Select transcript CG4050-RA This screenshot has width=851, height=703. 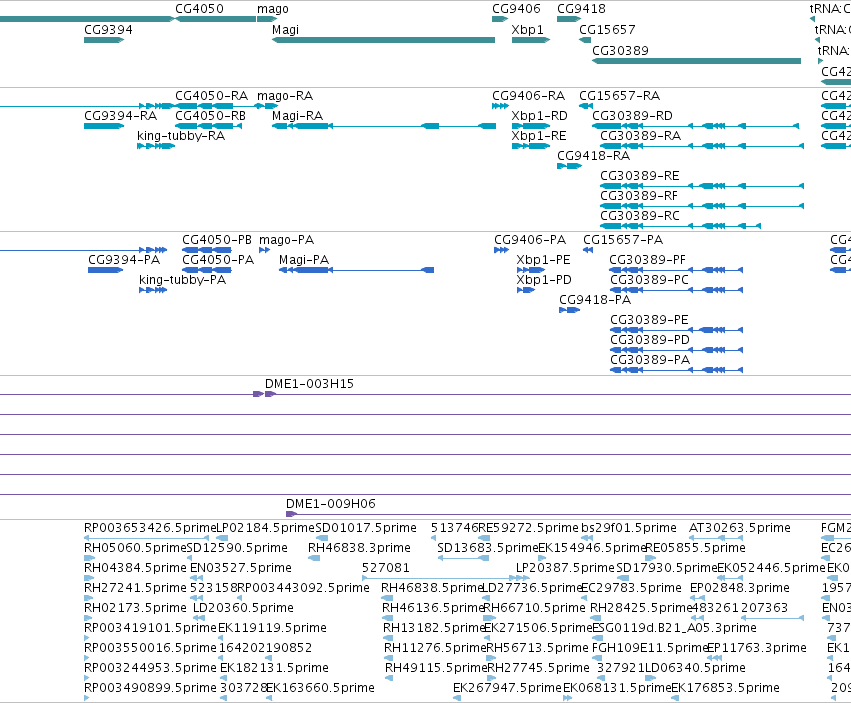211,96
